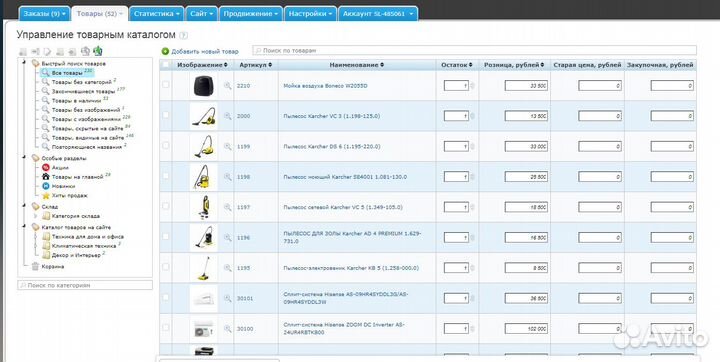
Task: Click the green plus icon for adding a product
Action: pos(165,51)
